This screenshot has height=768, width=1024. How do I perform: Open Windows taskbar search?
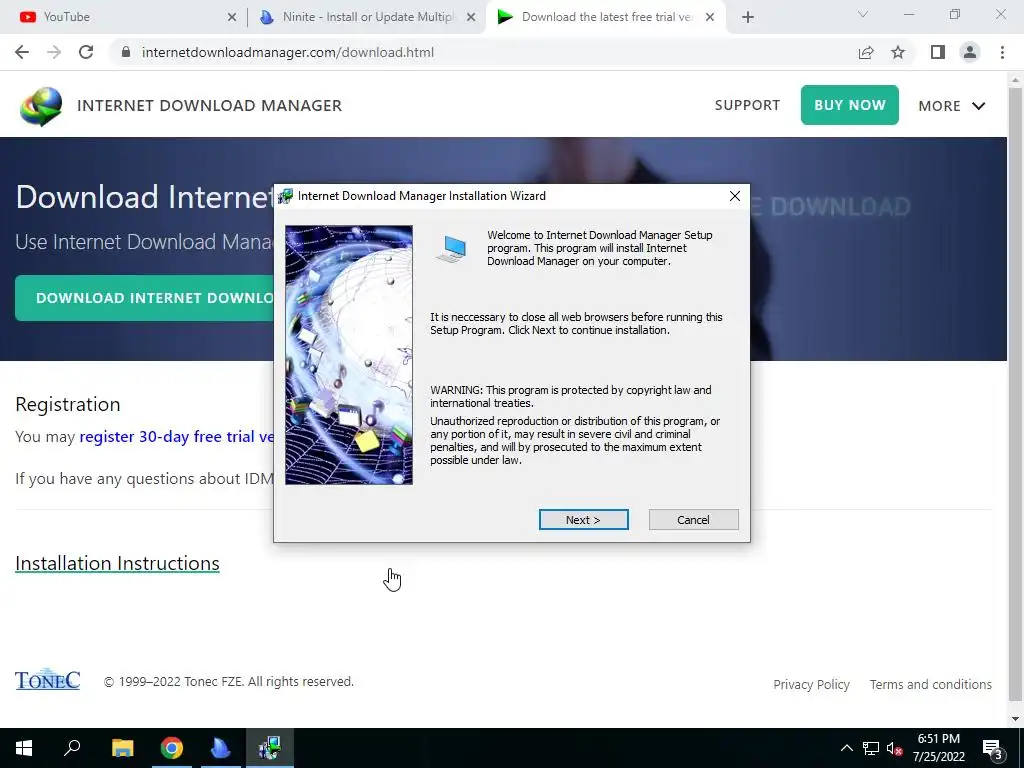click(x=72, y=748)
